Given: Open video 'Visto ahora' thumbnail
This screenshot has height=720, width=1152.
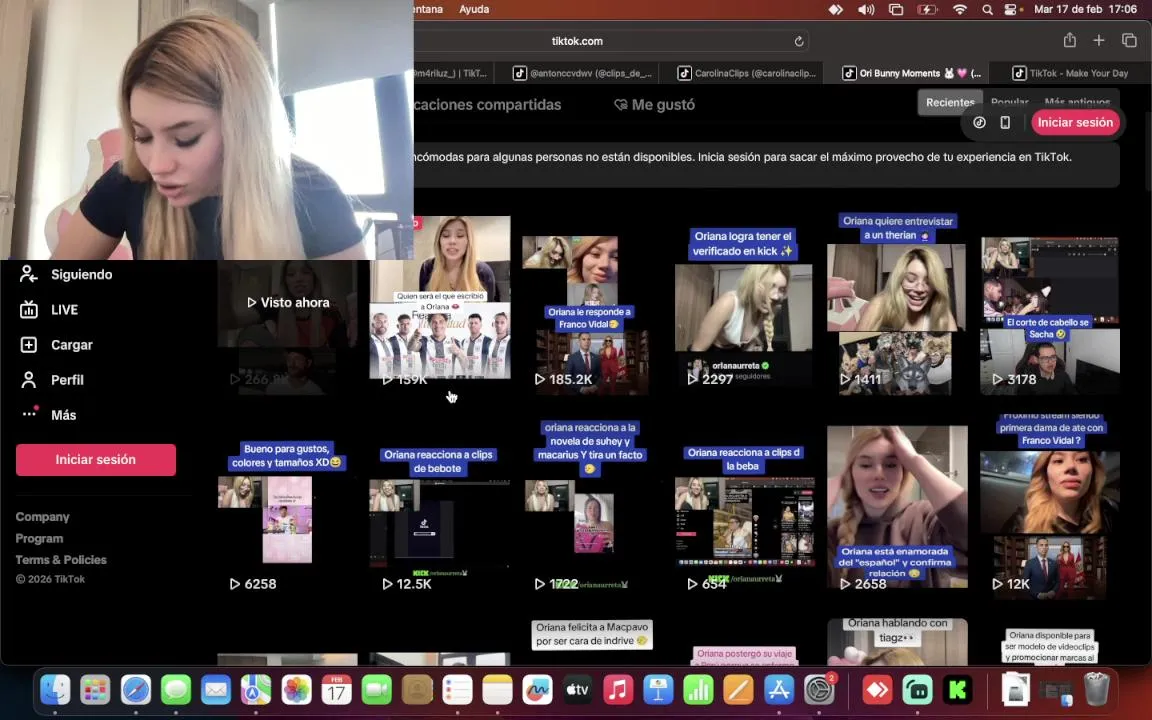Looking at the screenshot, I should click(288, 327).
